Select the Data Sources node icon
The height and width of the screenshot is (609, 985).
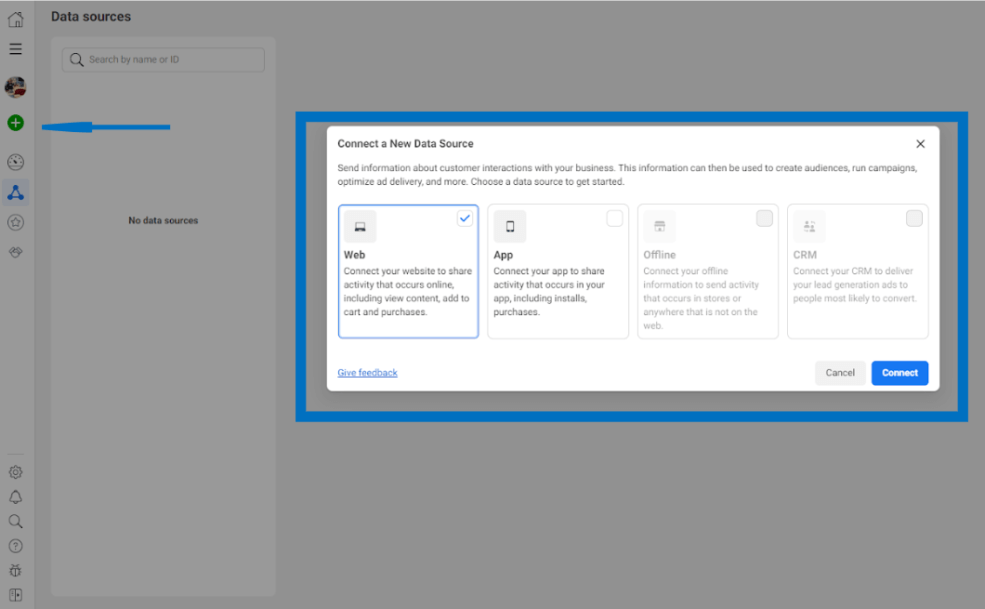(x=15, y=191)
